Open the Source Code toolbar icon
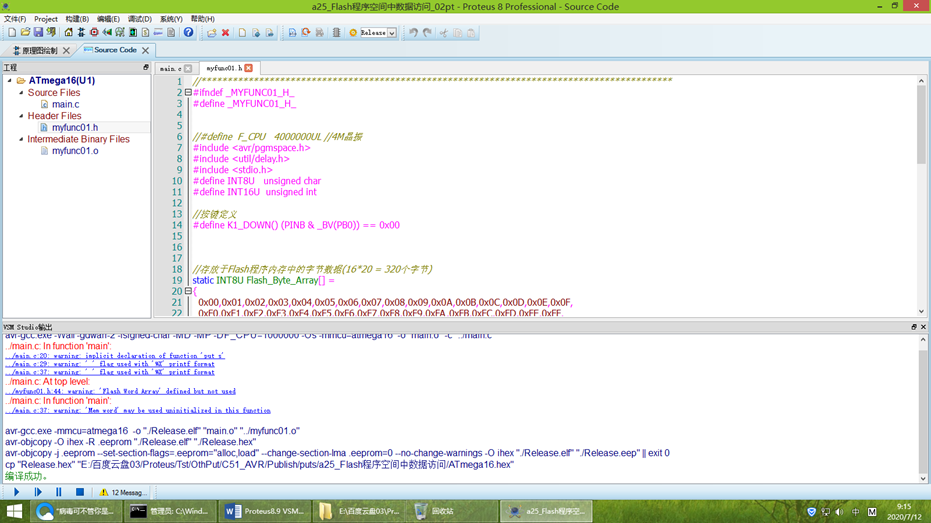The height and width of the screenshot is (523, 931). (158, 33)
